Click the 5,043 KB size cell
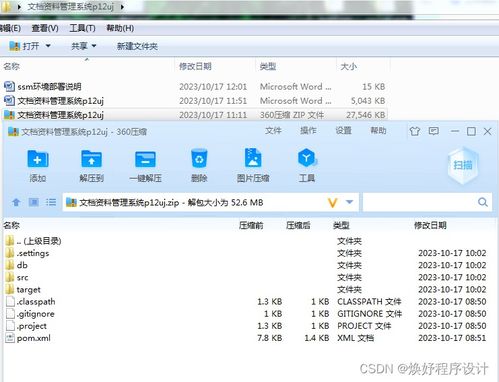This screenshot has height=382, width=499. [x=368, y=101]
